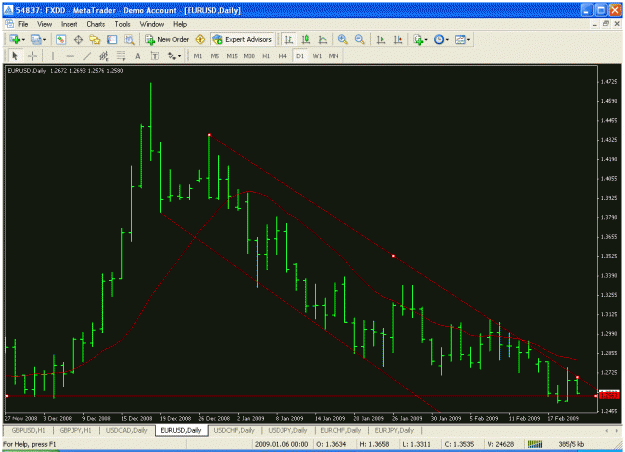
Task: Expand the Profiles dropdown arrow
Action: [x=45, y=39]
